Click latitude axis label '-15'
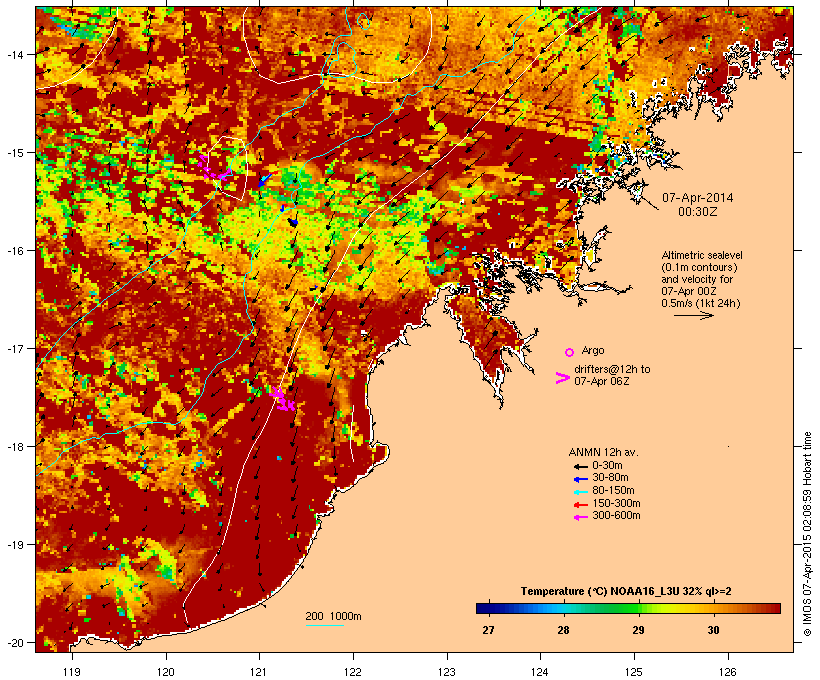This screenshot has width=820, height=680. [x=15, y=153]
